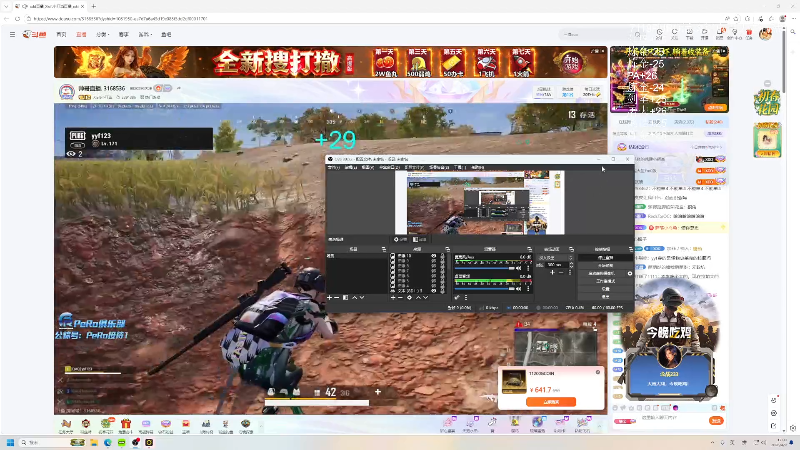Open the last menu (帮助) in OBS
The width and height of the screenshot is (800, 450).
tap(478, 167)
